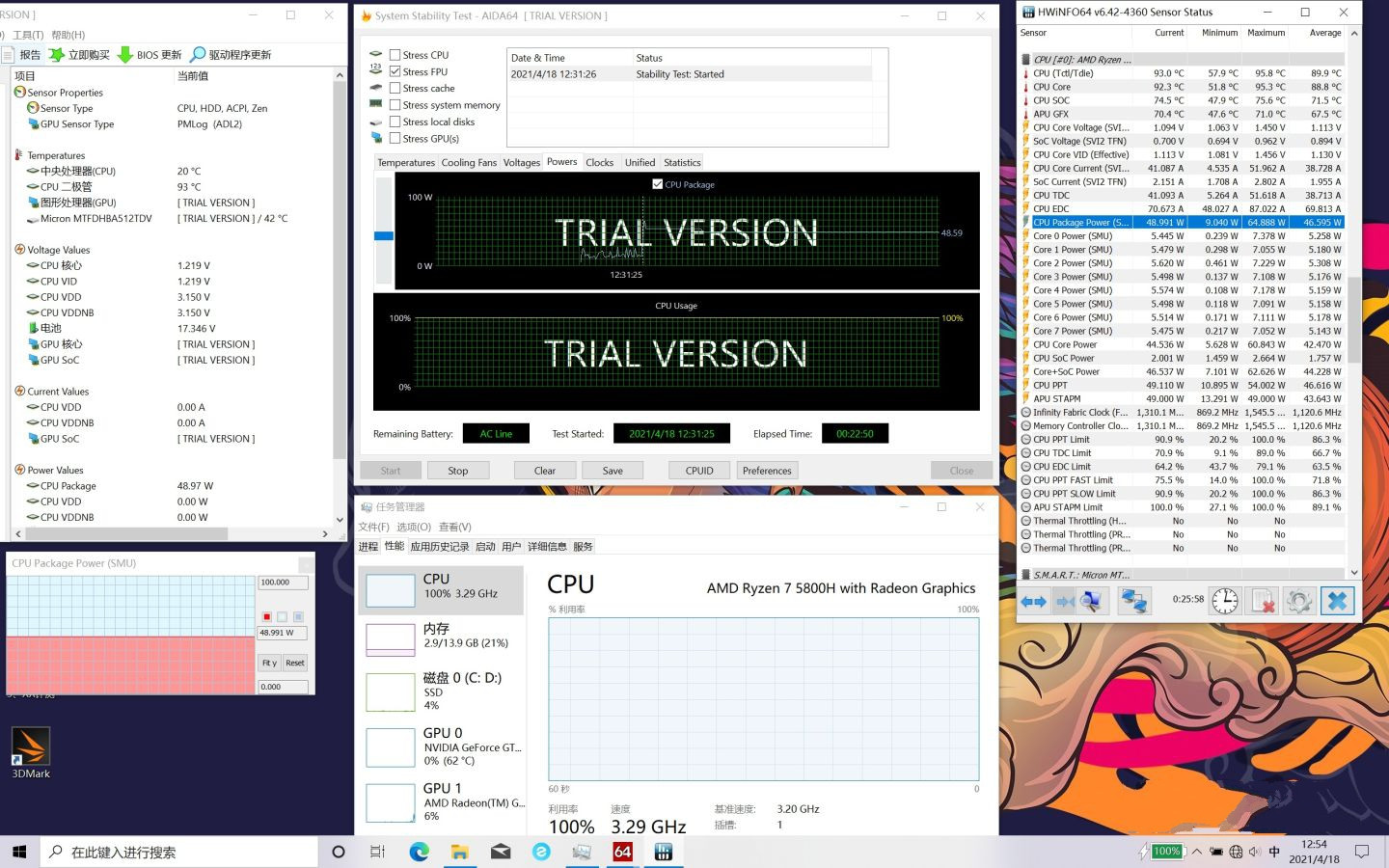
Task: Click BIOS 更新 green arrow toolbar icon
Action: [x=125, y=55]
